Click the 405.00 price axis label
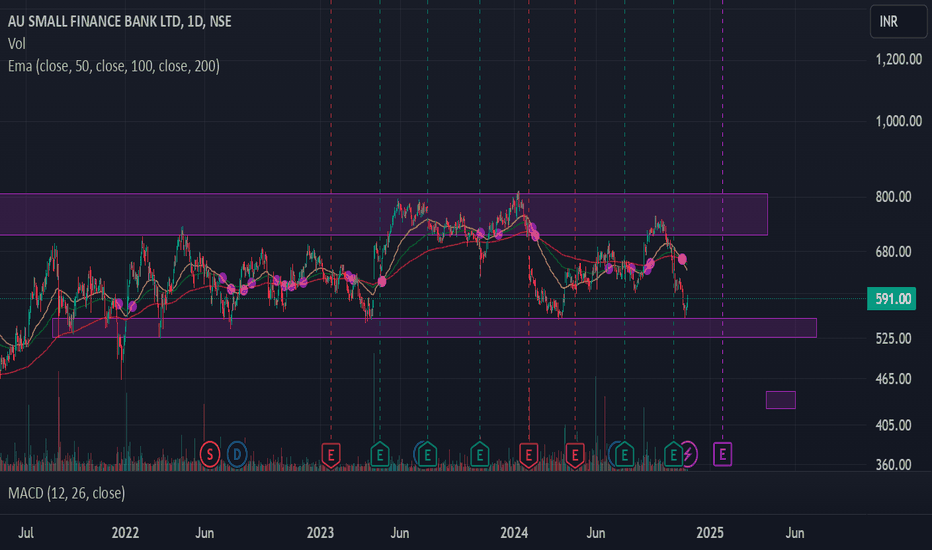The image size is (932, 550). click(893, 425)
